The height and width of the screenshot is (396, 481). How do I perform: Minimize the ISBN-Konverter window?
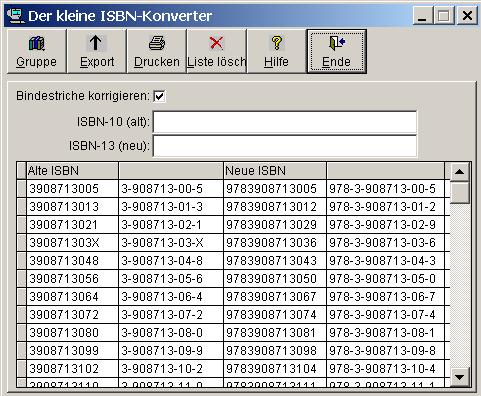pyautogui.click(x=423, y=16)
